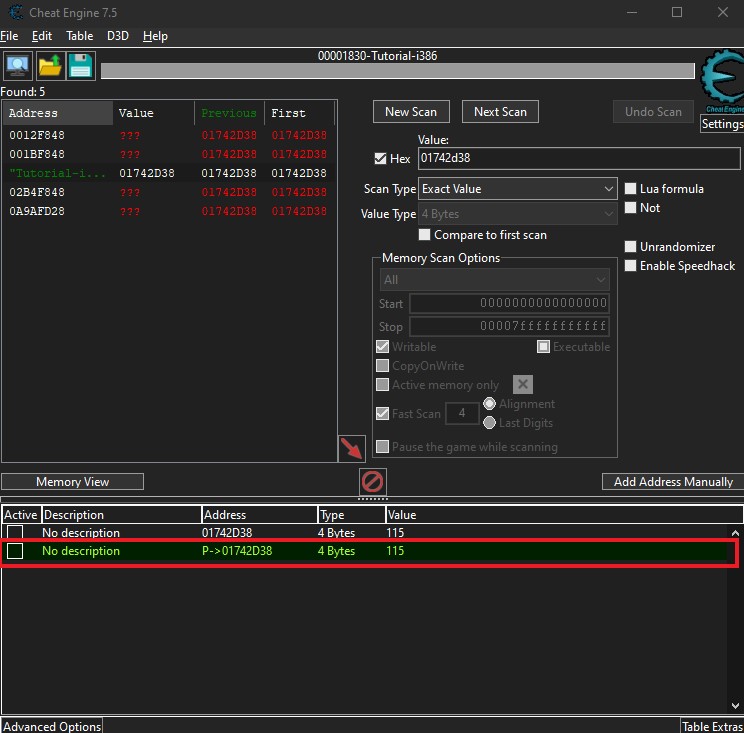Click the X icon beside Active memory only

click(x=523, y=385)
